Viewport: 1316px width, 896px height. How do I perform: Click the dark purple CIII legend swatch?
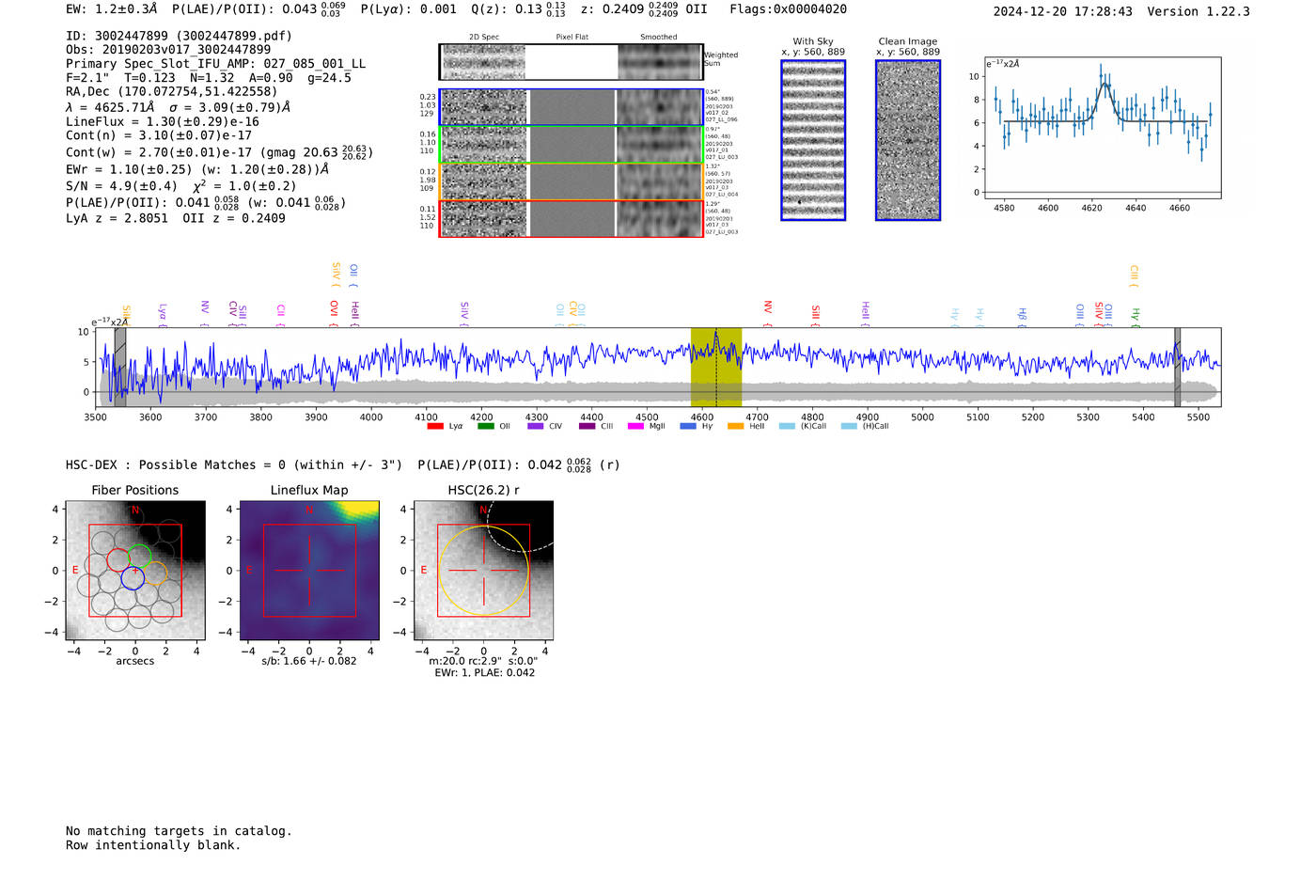(587, 426)
